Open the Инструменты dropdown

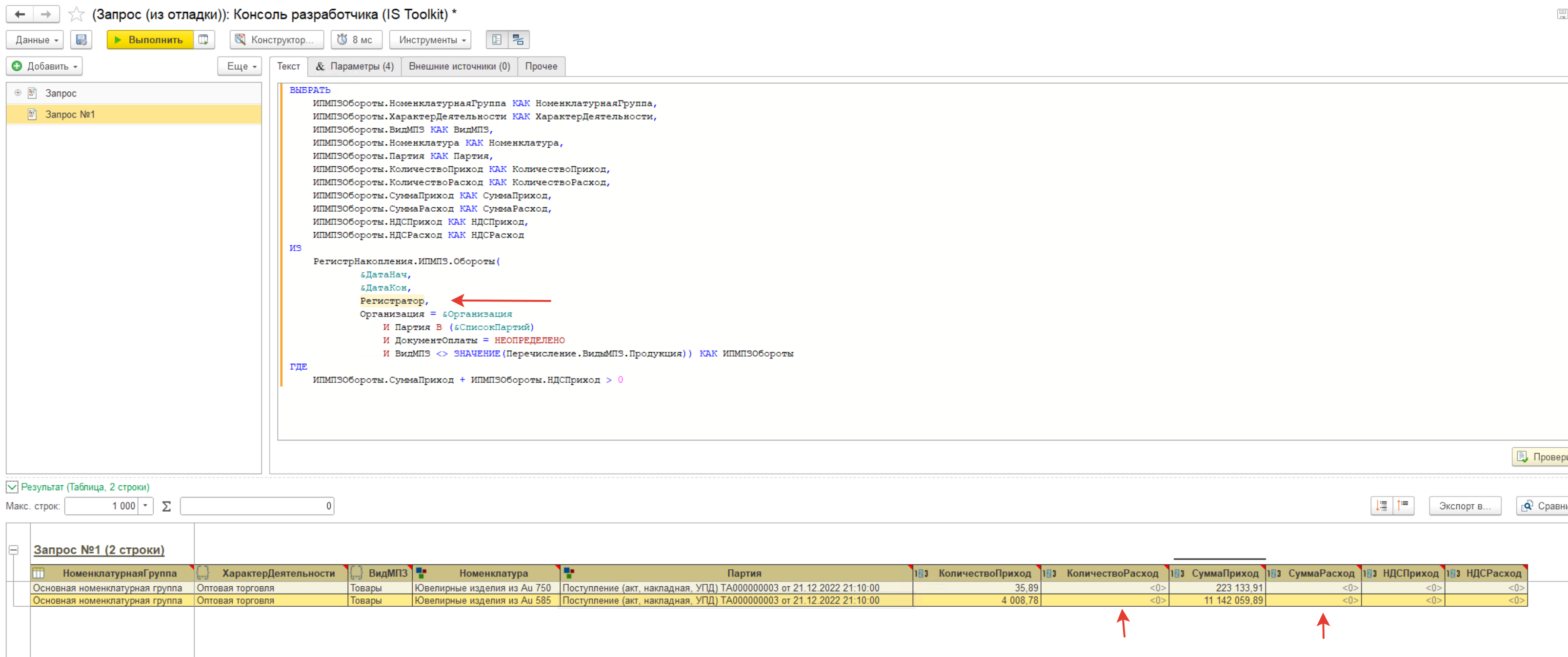430,40
